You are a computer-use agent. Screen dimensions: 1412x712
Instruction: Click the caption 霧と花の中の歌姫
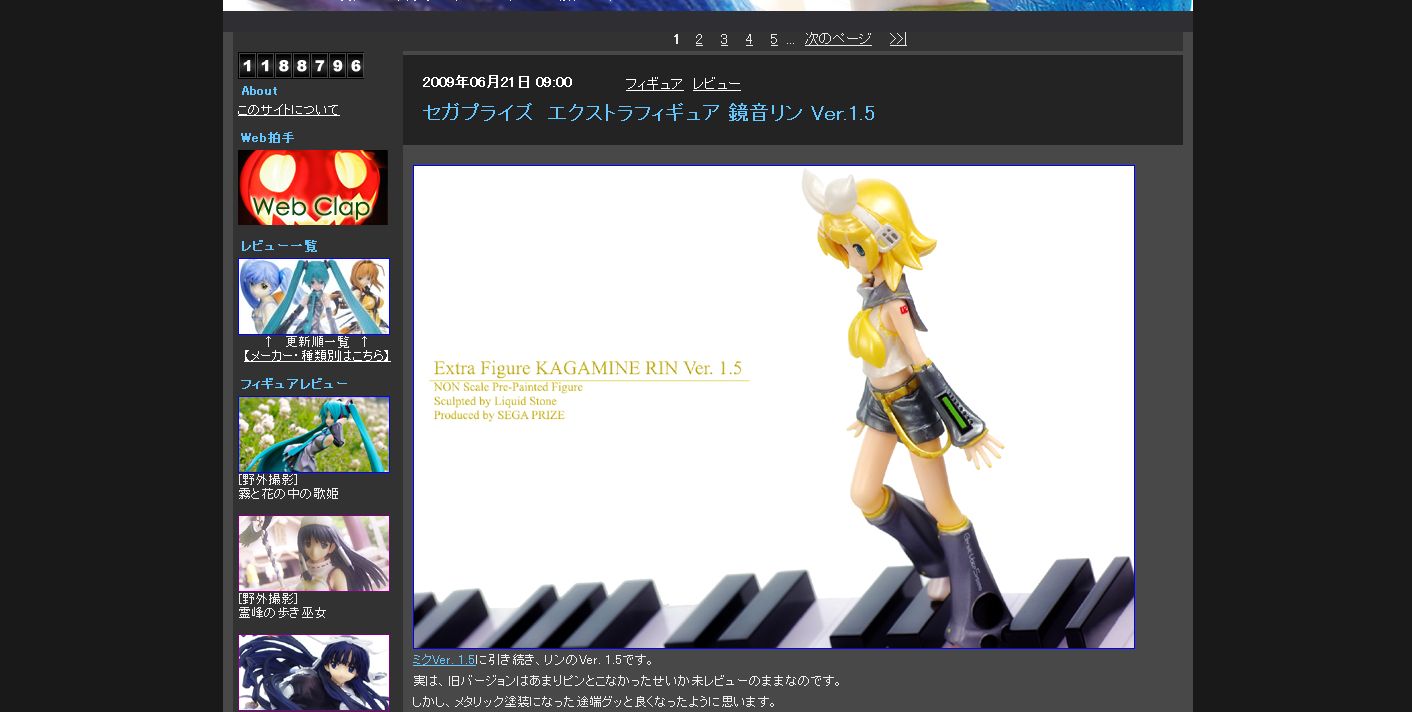(288, 494)
